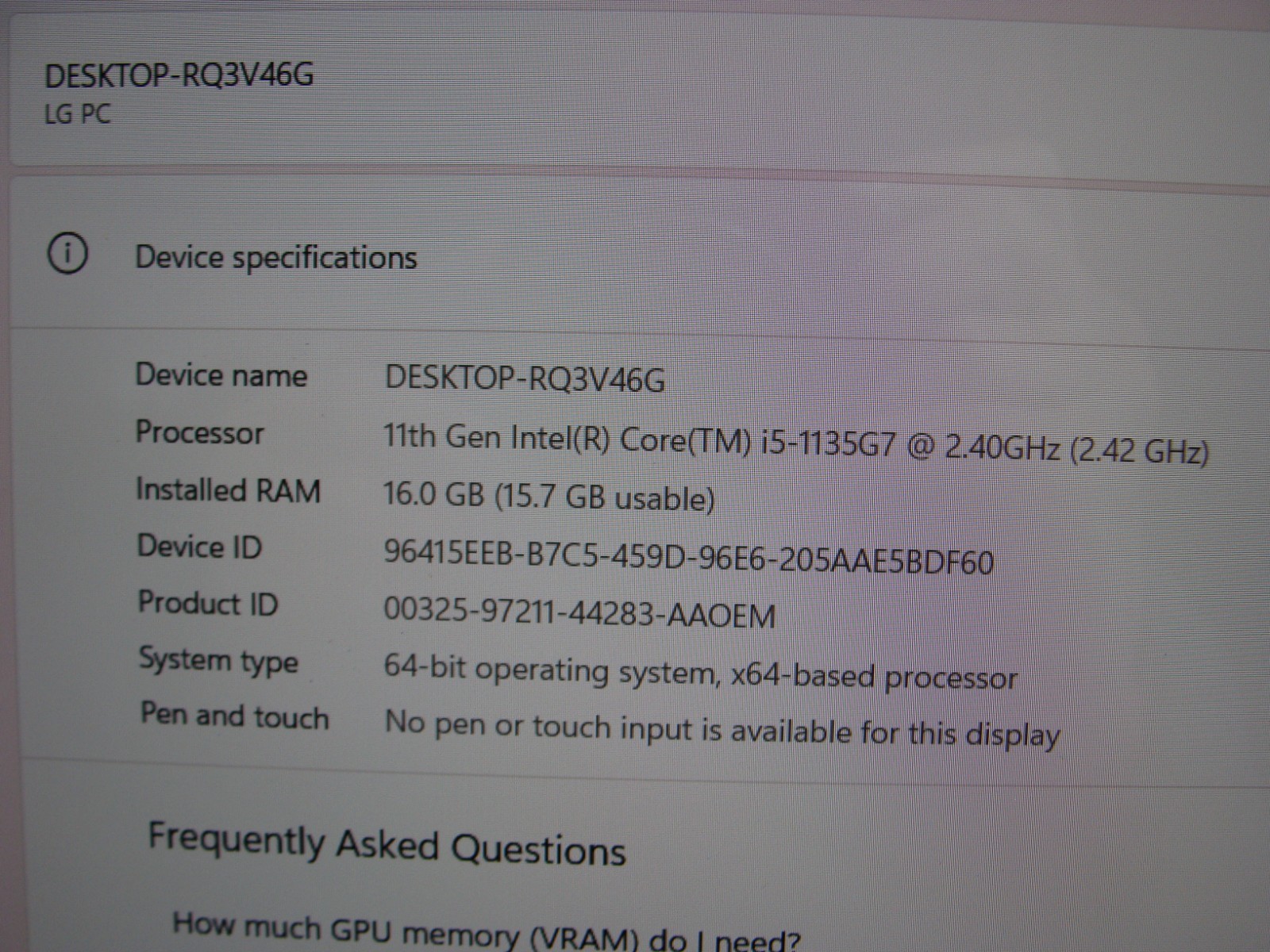Image resolution: width=1270 pixels, height=952 pixels.
Task: Select the 16.0 GB (15.7 GB usable) value
Action: coord(548,497)
